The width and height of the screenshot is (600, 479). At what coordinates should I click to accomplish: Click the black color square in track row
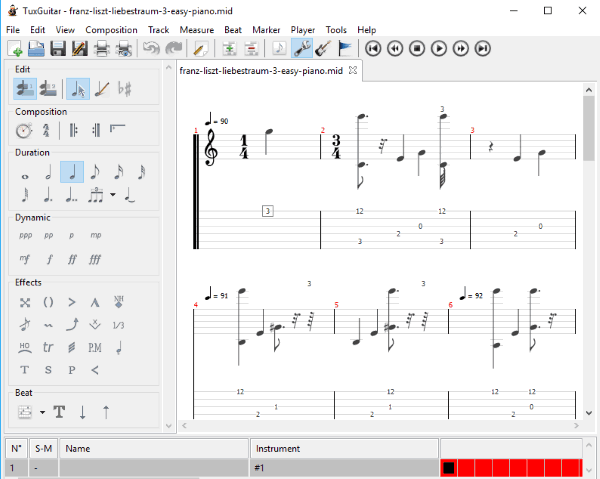click(448, 468)
